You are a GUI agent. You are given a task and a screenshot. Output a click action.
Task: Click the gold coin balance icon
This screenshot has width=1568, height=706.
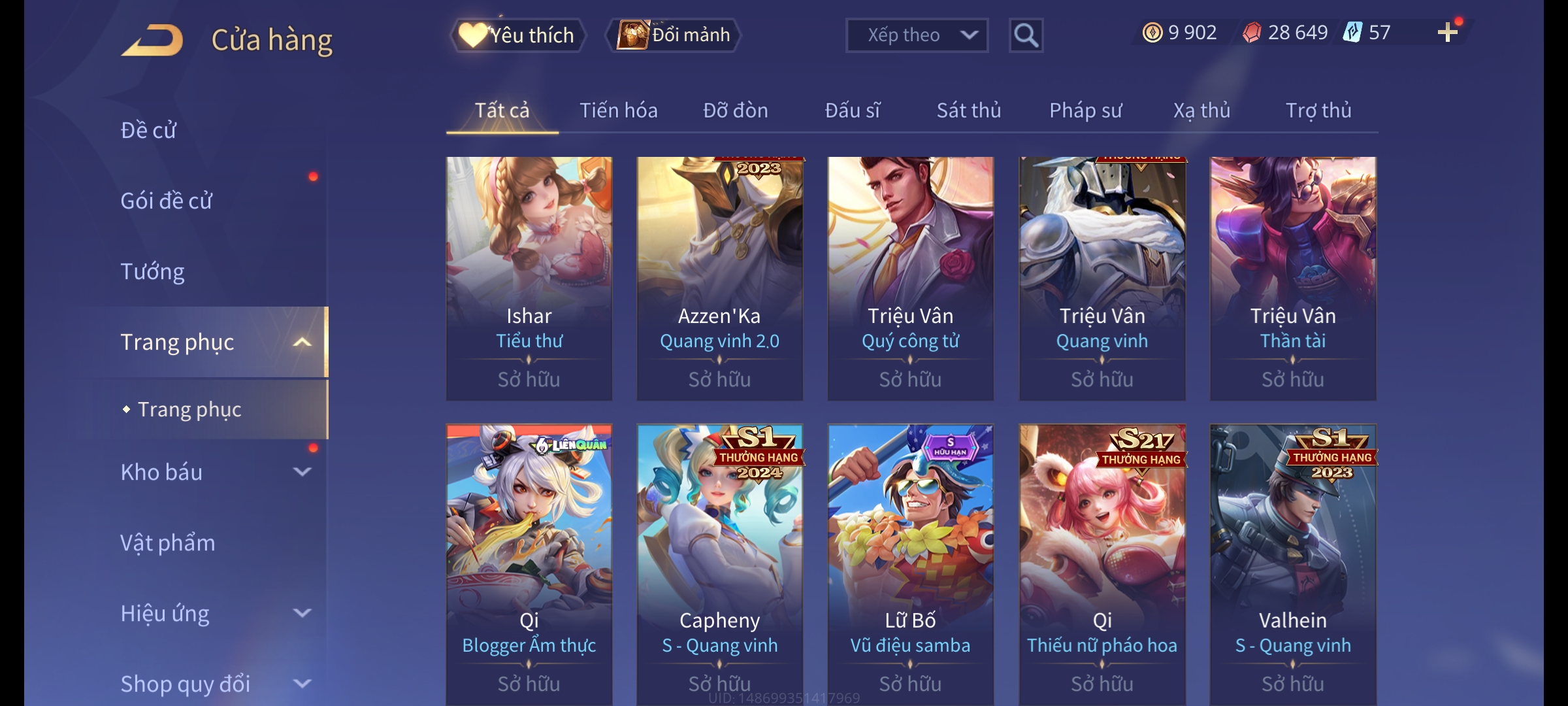[1152, 33]
